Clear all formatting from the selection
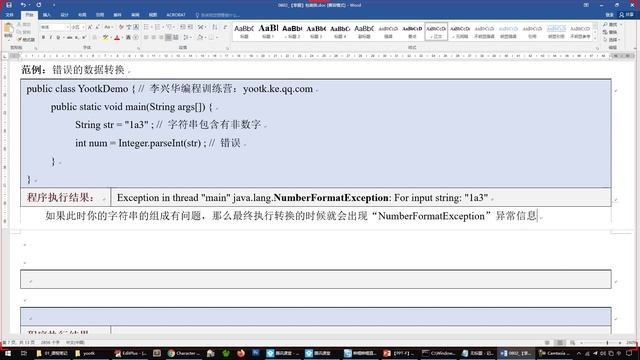 point(121,27)
